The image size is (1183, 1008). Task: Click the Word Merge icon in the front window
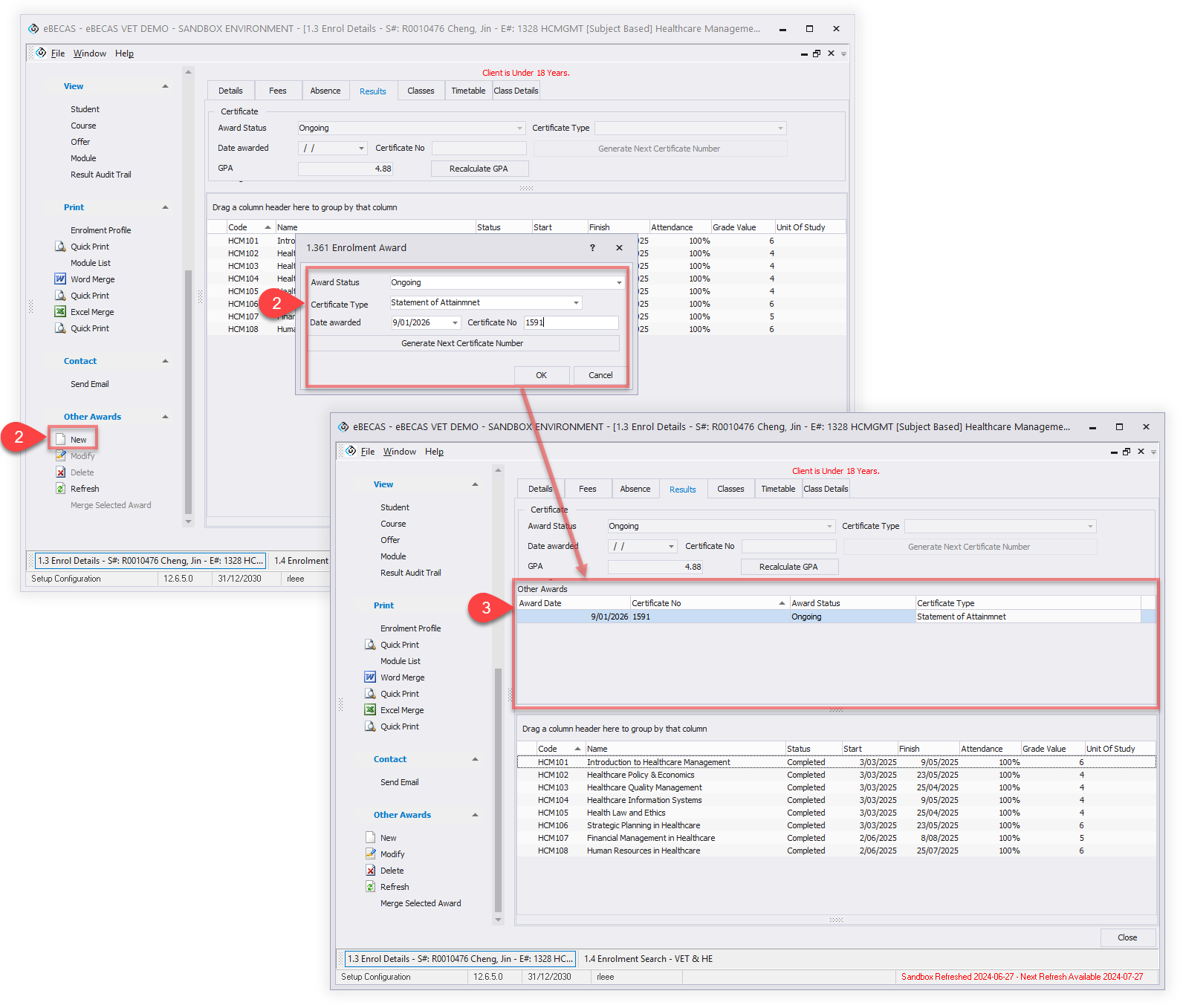(x=370, y=677)
